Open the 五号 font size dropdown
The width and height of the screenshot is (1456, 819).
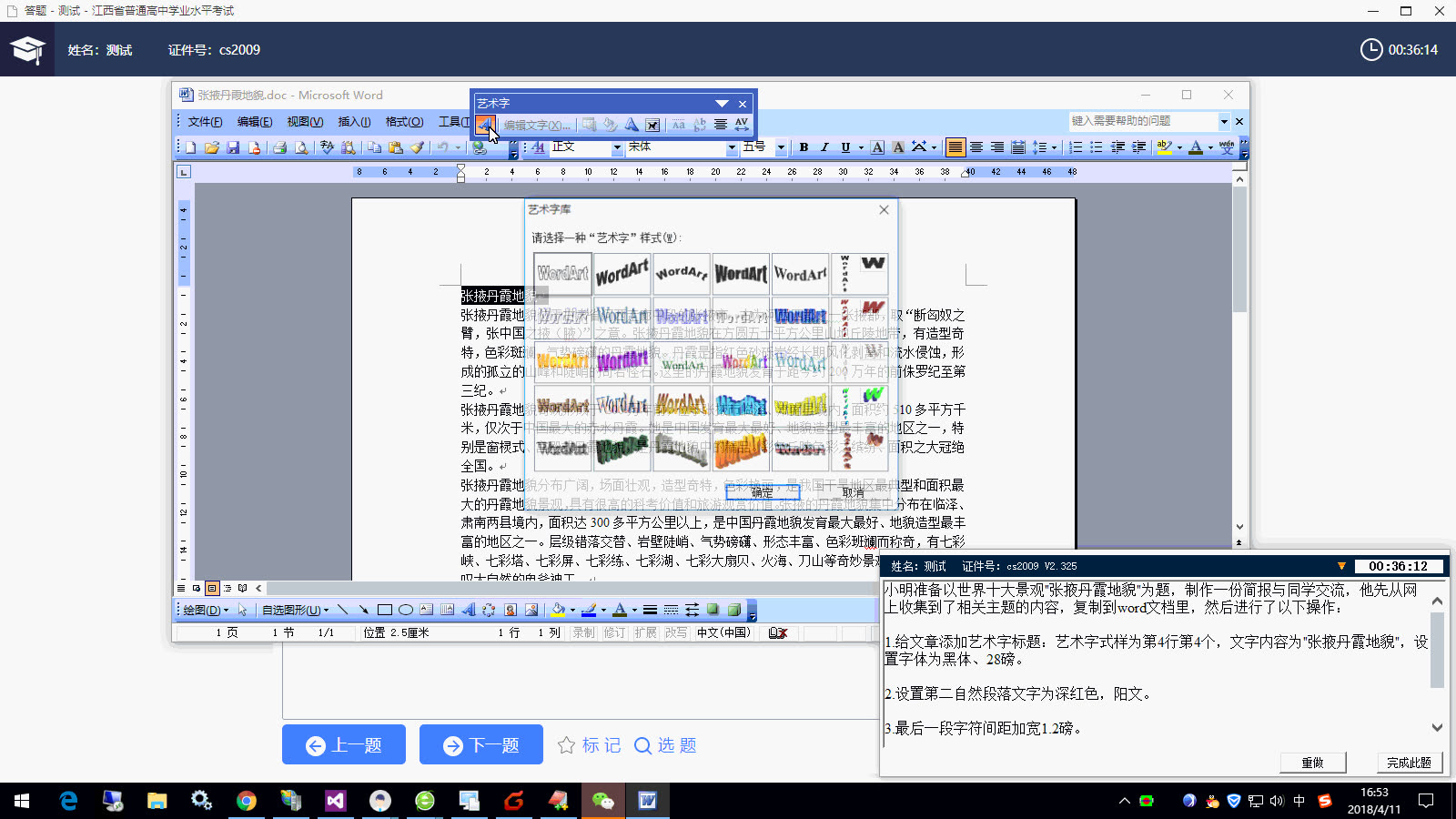click(x=779, y=147)
